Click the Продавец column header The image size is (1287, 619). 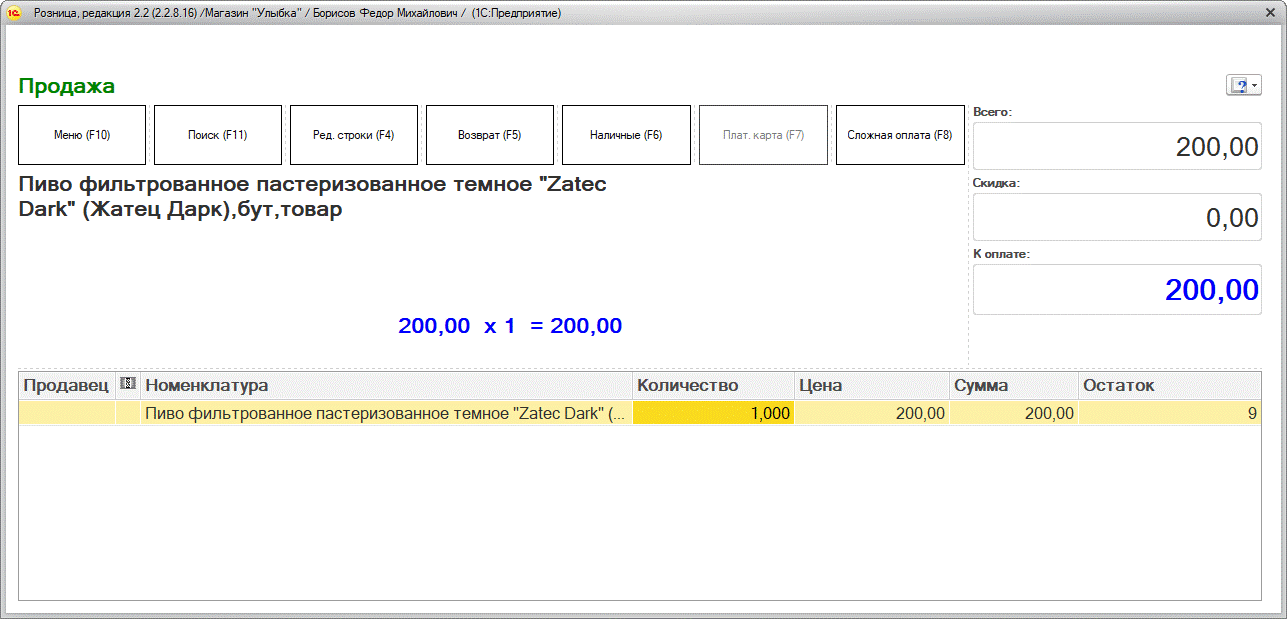click(x=67, y=386)
